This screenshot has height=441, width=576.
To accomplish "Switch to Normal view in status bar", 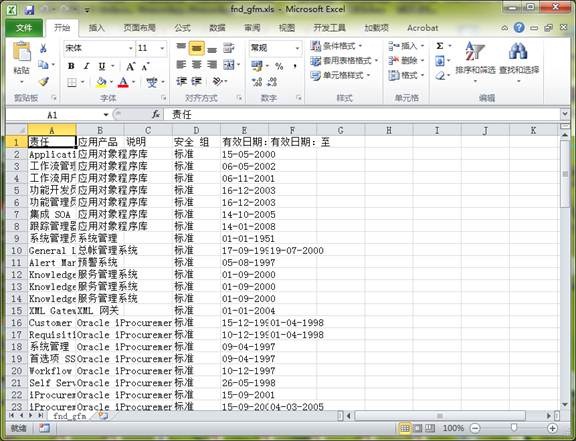I will point(405,428).
